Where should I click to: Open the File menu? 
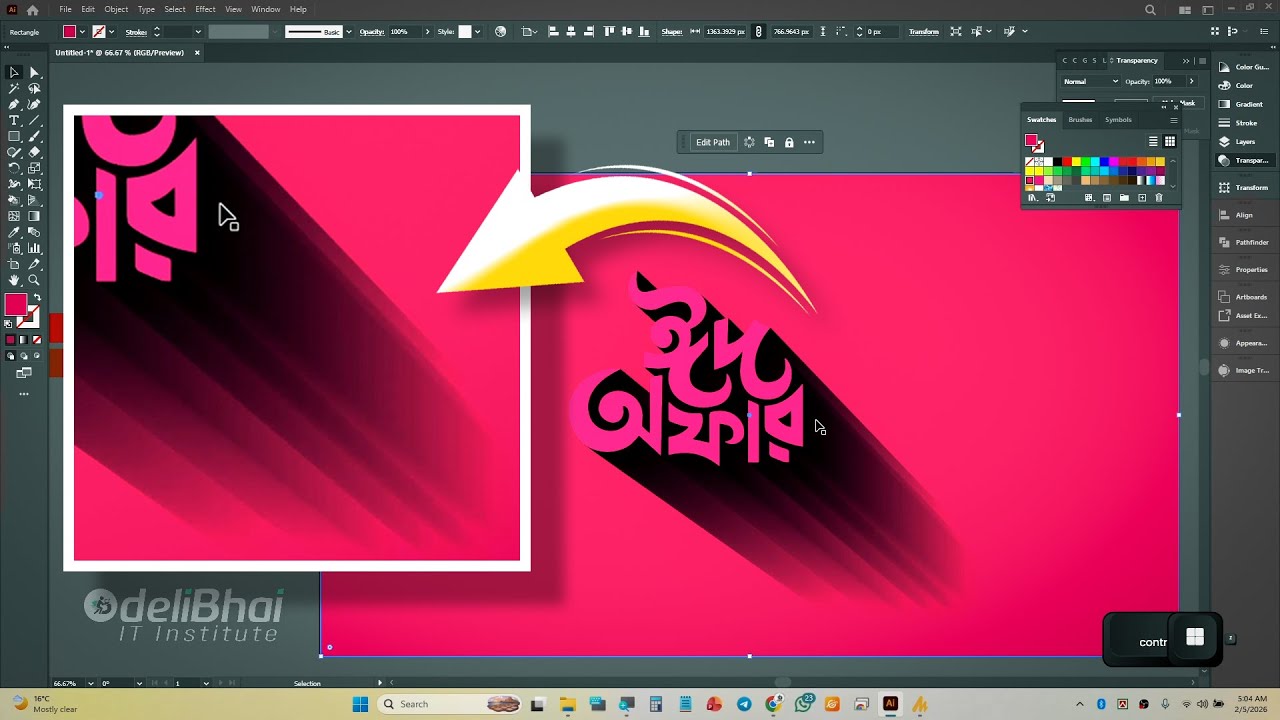pyautogui.click(x=65, y=9)
